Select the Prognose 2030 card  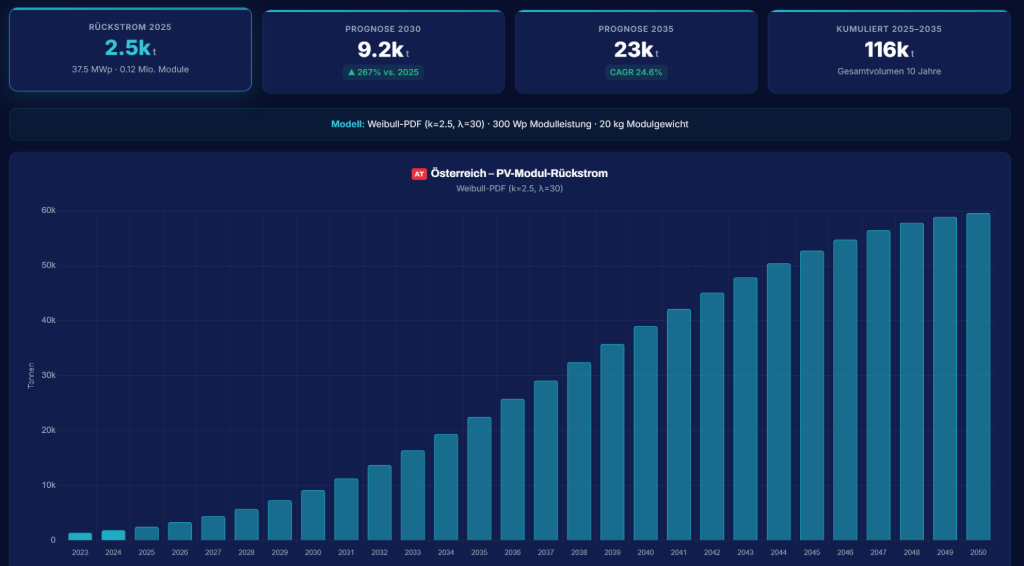[383, 52]
